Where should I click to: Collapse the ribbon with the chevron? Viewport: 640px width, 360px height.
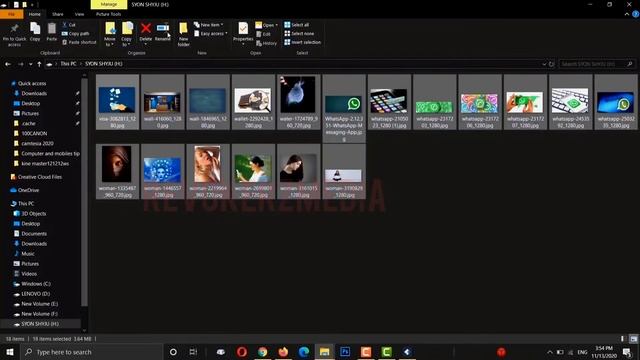(627, 14)
